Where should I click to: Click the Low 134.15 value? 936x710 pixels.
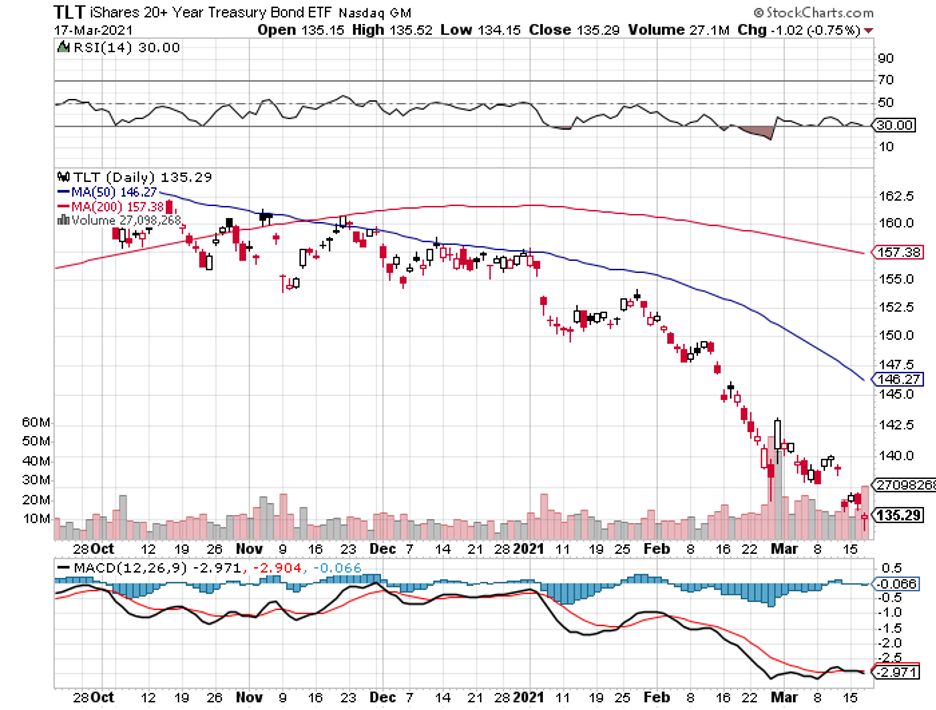[481, 30]
